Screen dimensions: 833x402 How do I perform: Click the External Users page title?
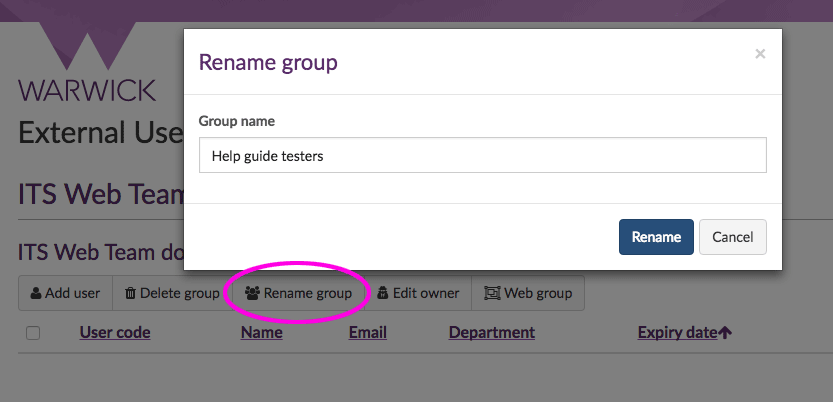click(x=100, y=132)
